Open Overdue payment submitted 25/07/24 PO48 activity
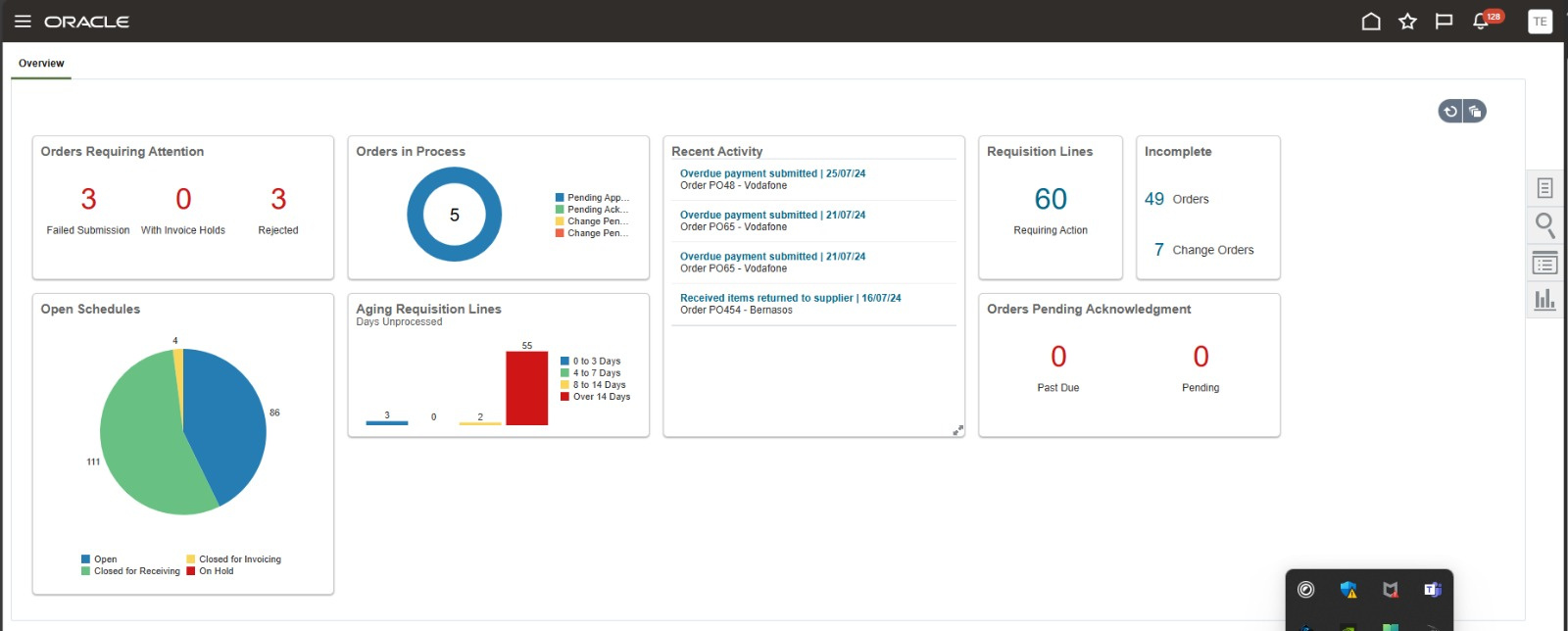This screenshot has width=1568, height=631. 772,173
